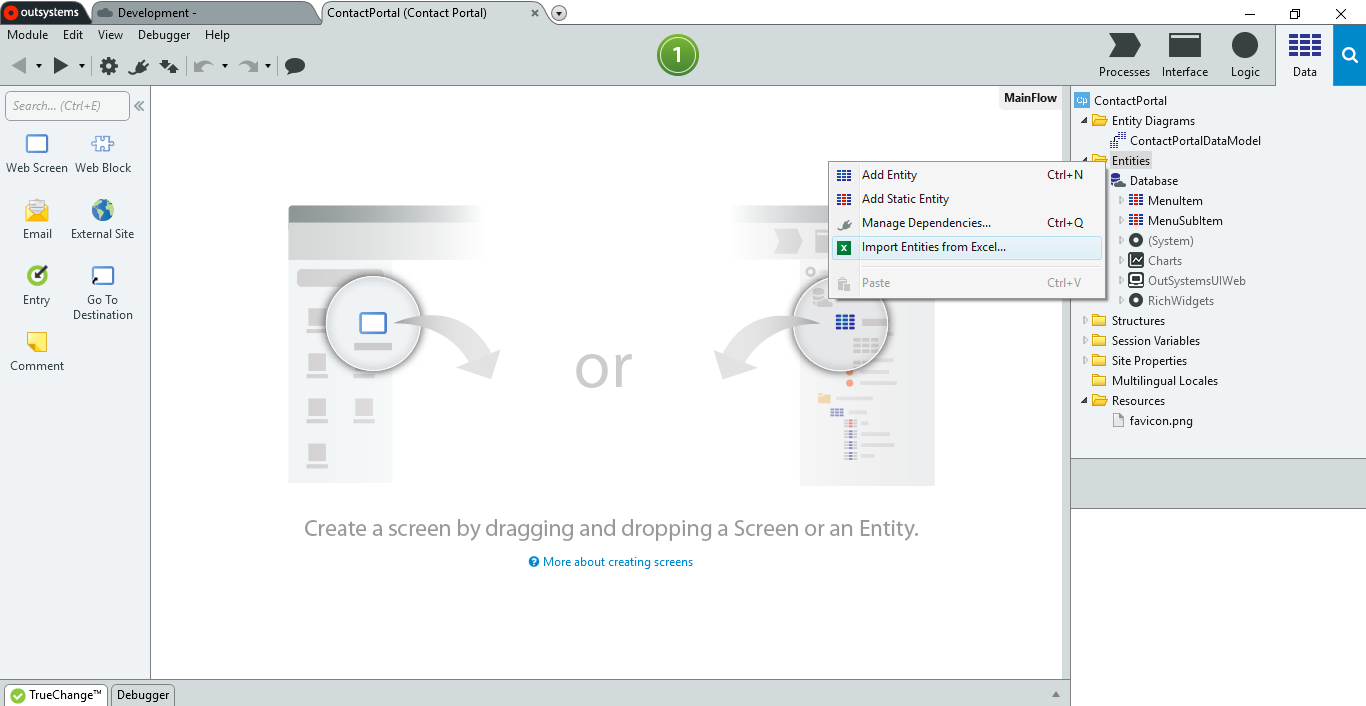
Task: Open the undo history dropdown arrow
Action: point(224,66)
